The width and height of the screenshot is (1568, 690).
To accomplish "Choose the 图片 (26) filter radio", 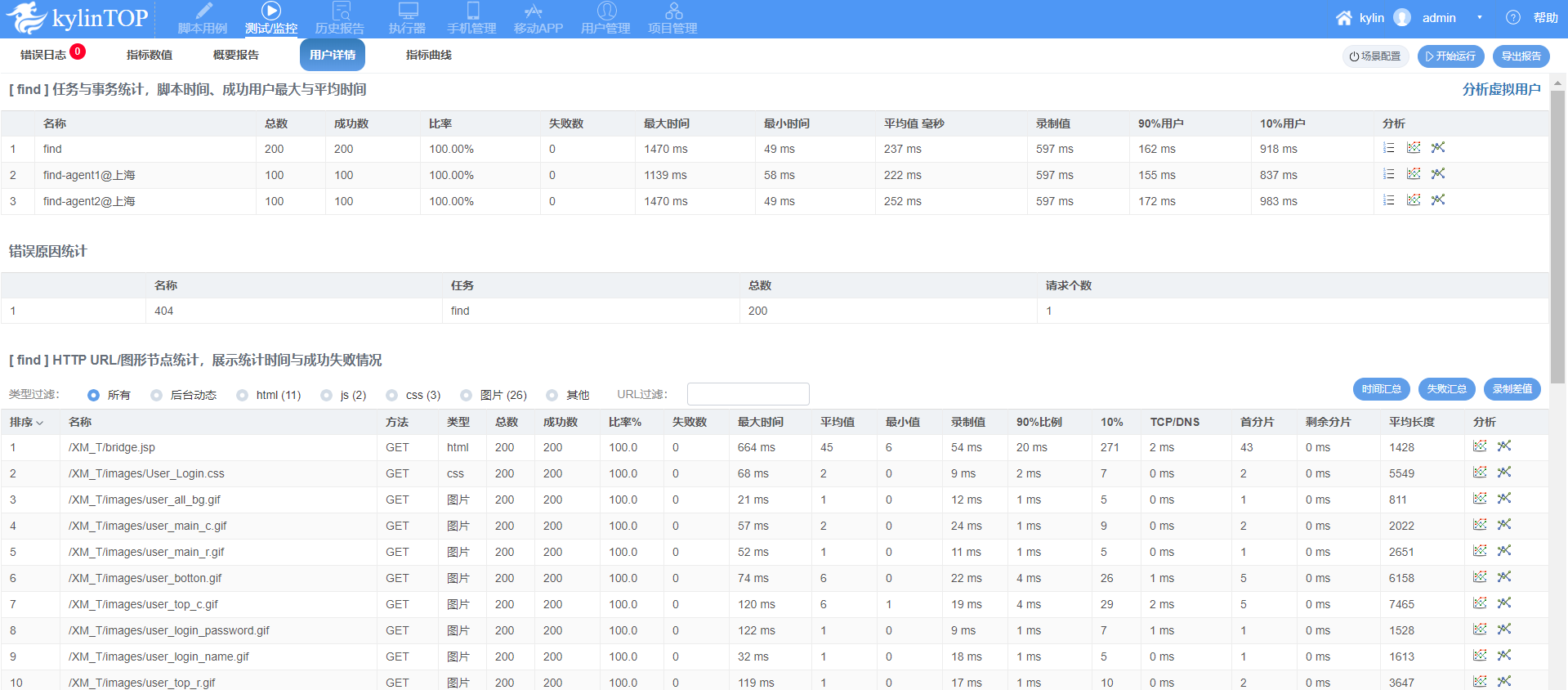I will [467, 396].
